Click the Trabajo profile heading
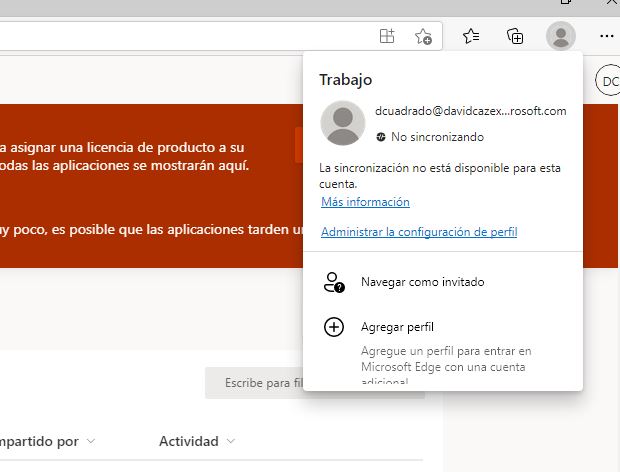The image size is (620, 472). (346, 80)
